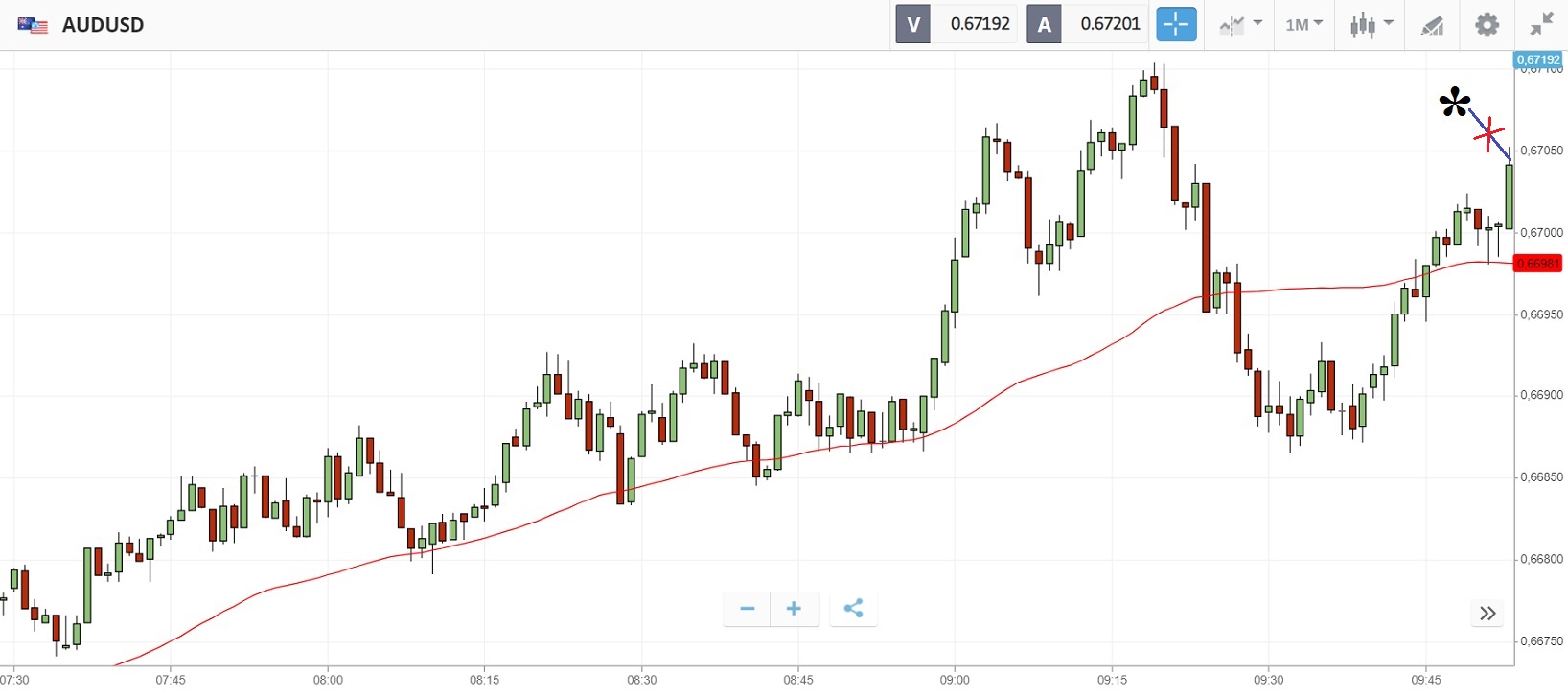Click the share chart icon
Viewport: 1568px width, 697px height.
[853, 608]
